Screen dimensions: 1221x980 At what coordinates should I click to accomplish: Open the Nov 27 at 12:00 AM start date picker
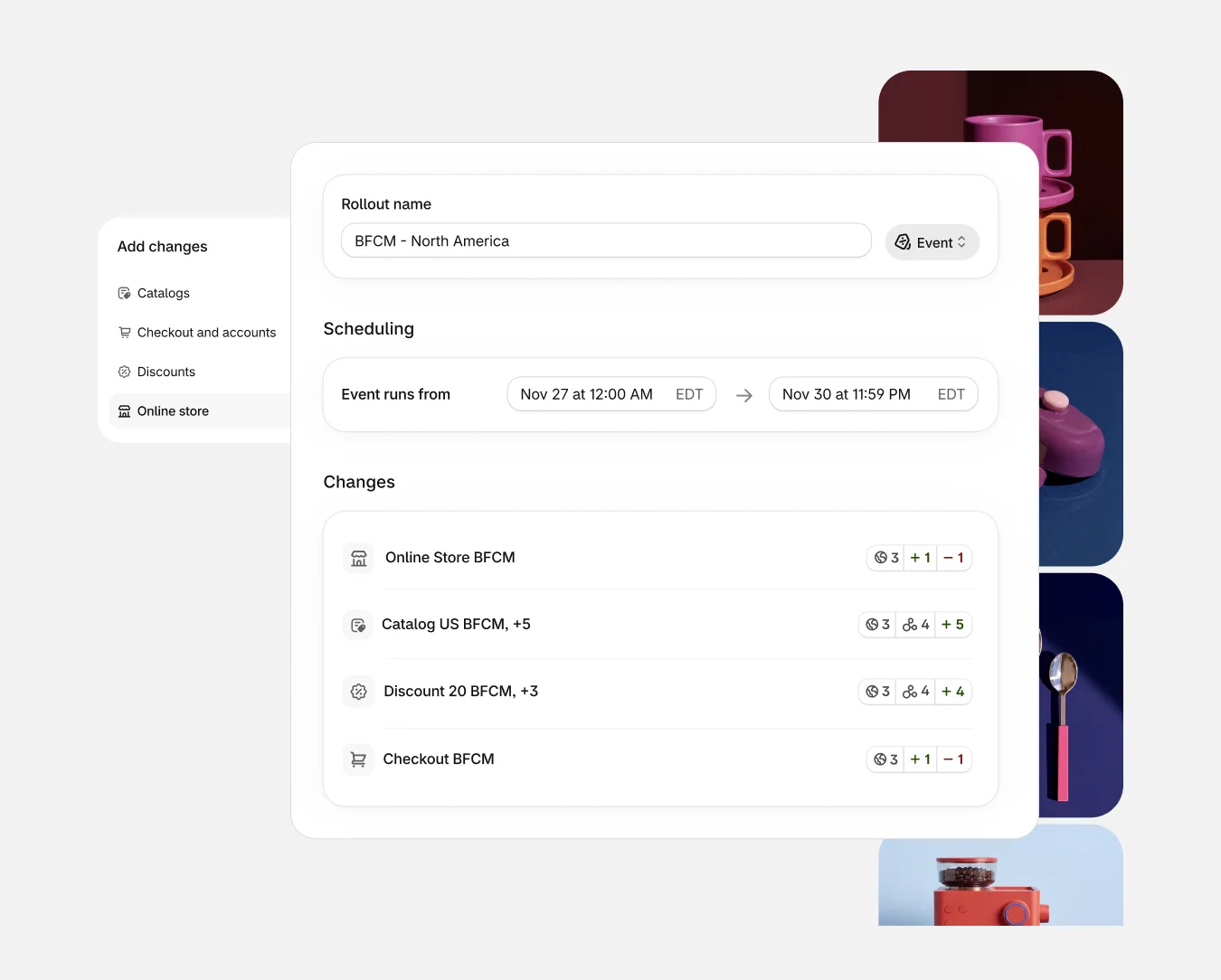[x=611, y=394]
